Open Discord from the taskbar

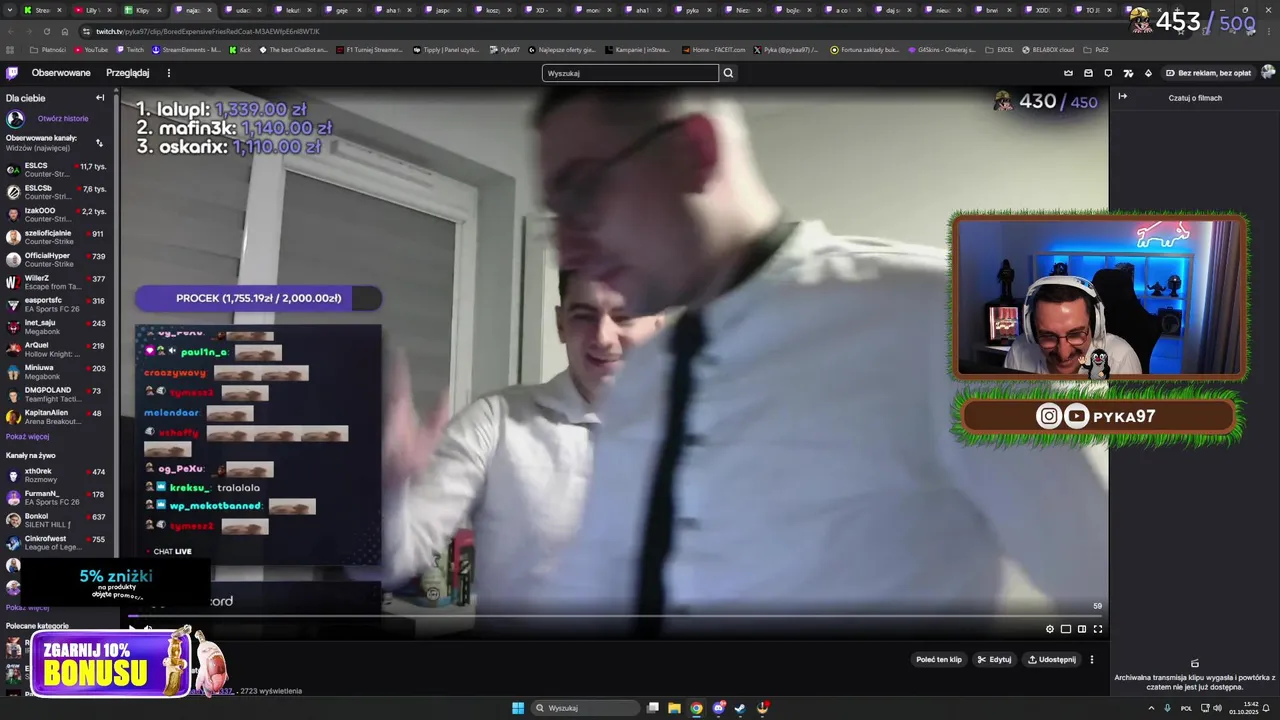coord(718,708)
